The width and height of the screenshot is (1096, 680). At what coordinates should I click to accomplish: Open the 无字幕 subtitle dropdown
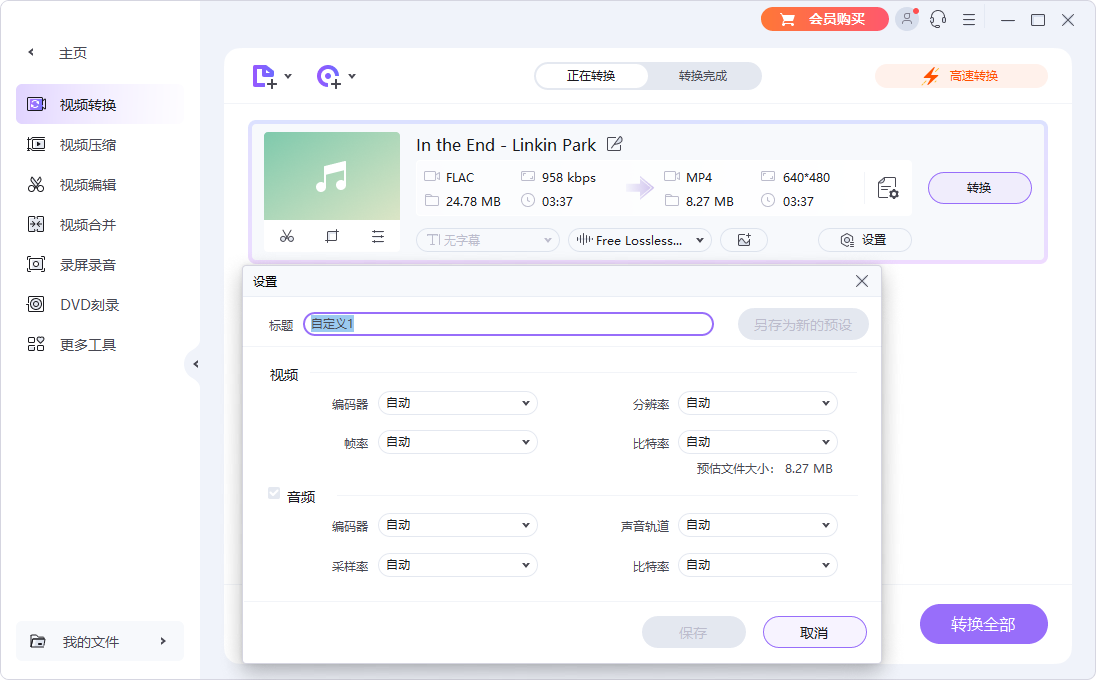pos(487,240)
